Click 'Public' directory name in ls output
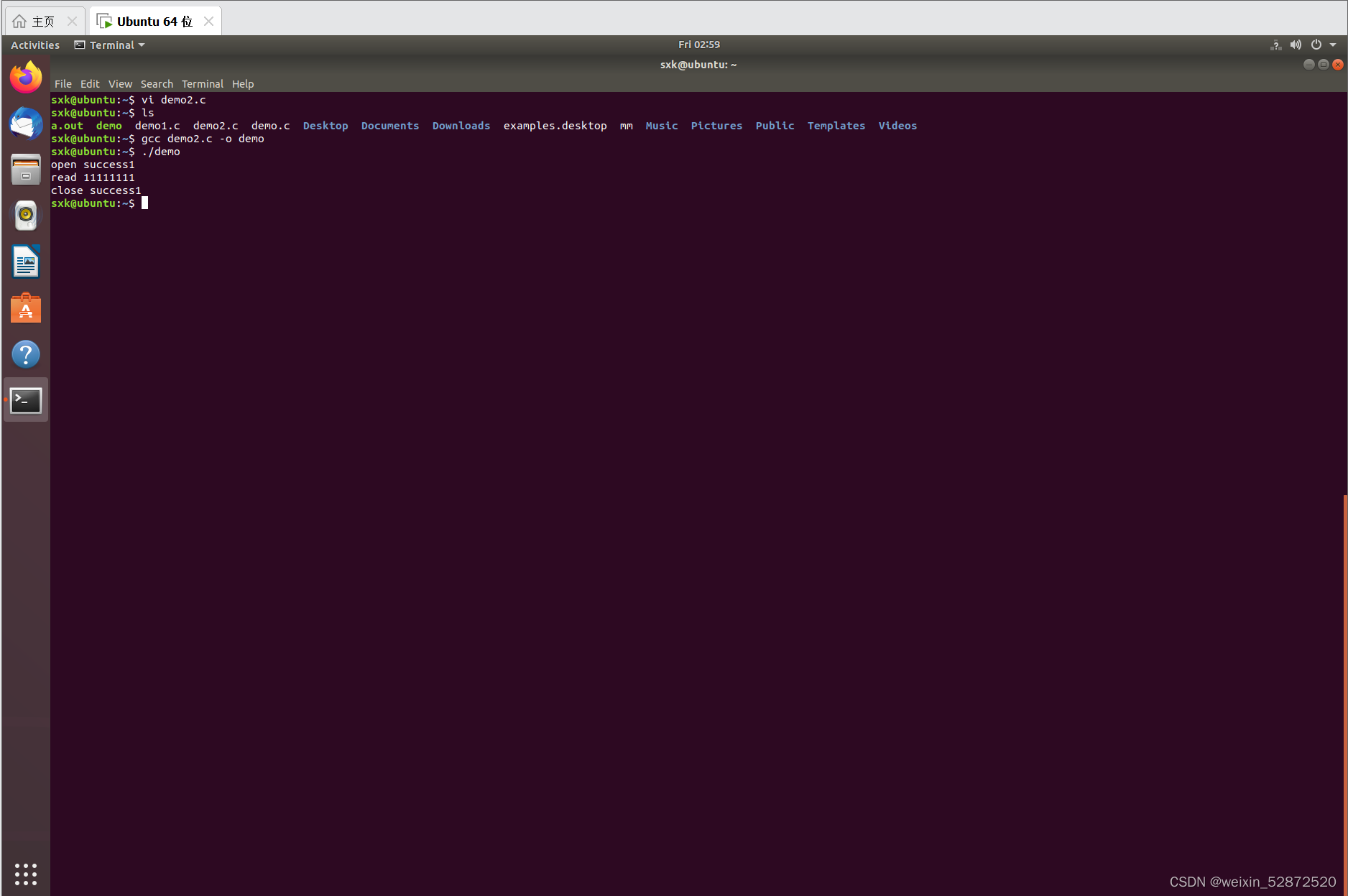 point(775,126)
